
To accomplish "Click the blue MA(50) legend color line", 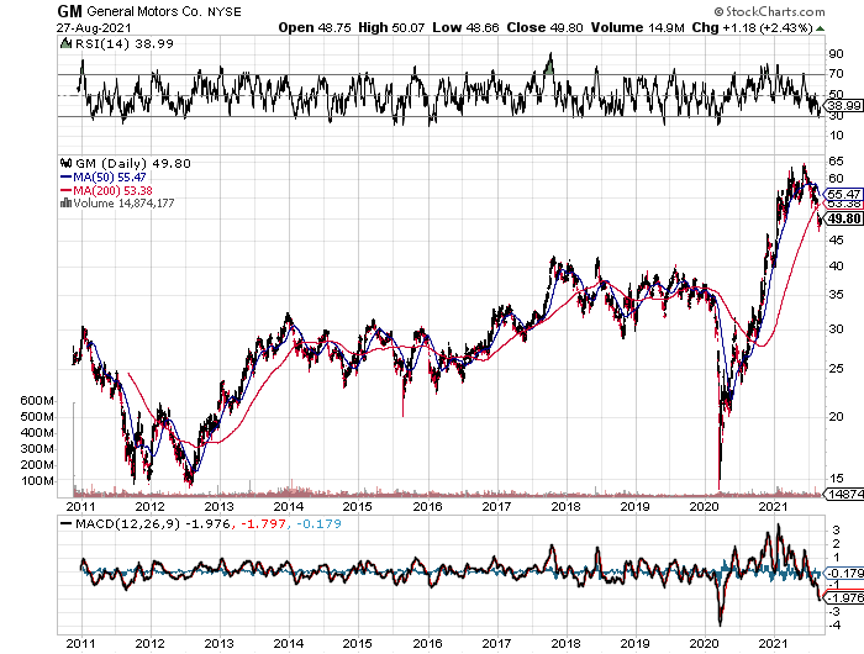I will (x=66, y=176).
